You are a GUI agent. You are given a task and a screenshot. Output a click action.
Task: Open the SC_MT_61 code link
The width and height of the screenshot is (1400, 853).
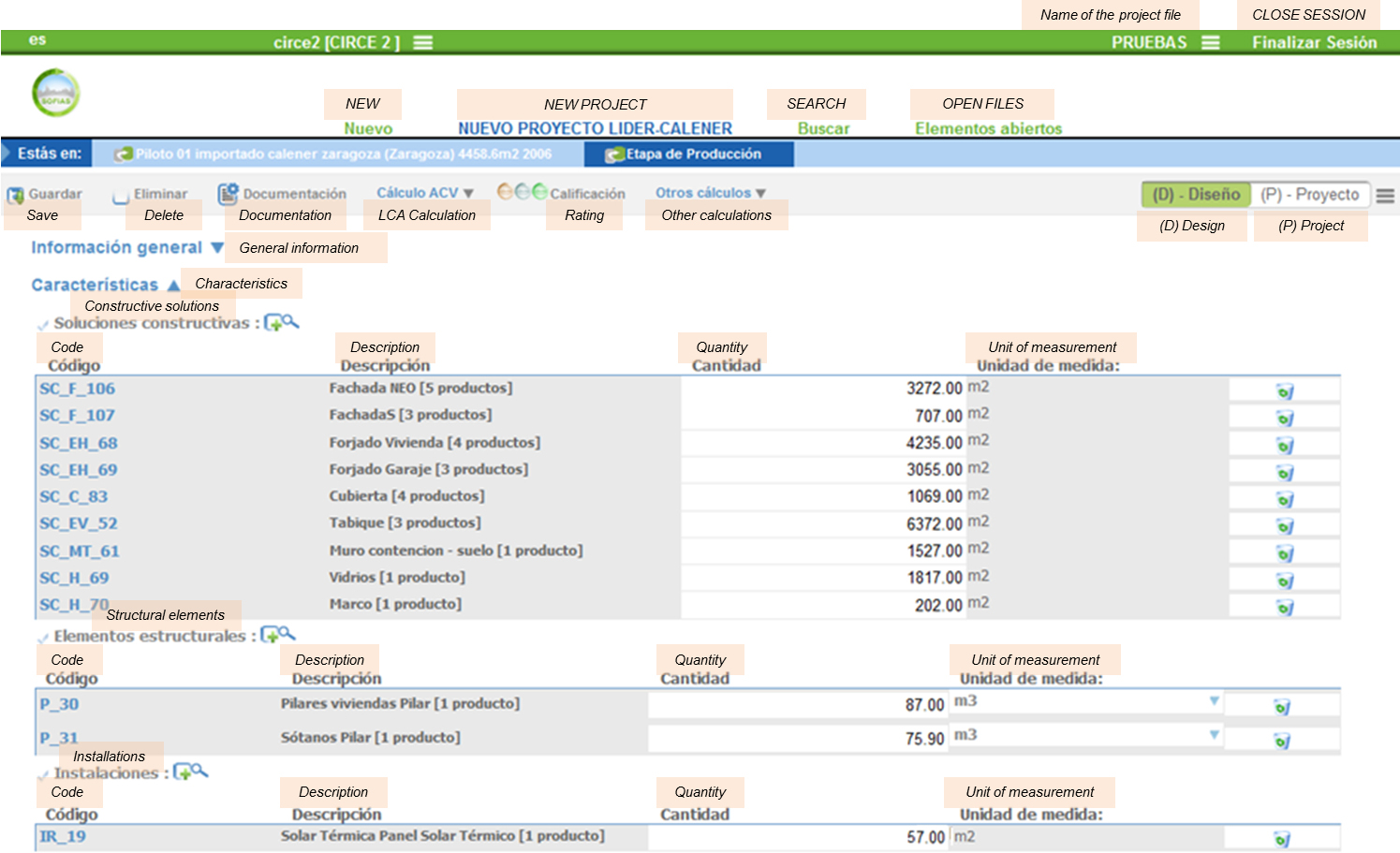click(x=80, y=552)
